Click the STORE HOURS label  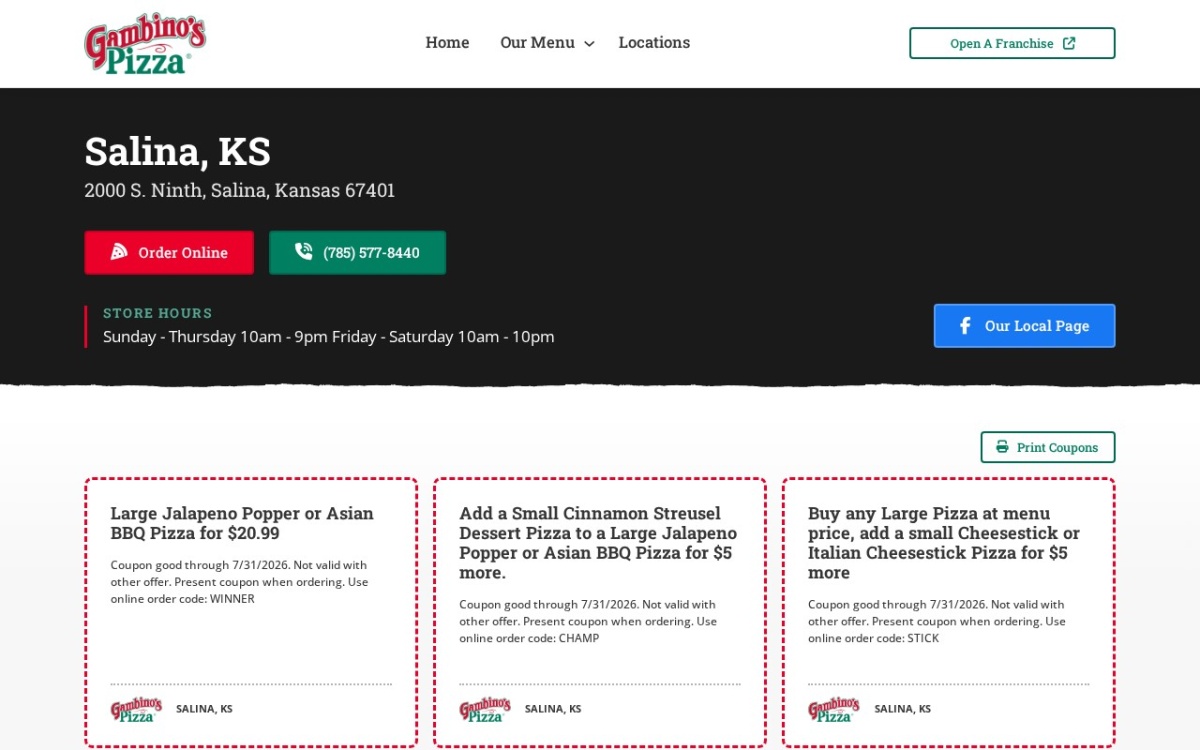tap(158, 313)
